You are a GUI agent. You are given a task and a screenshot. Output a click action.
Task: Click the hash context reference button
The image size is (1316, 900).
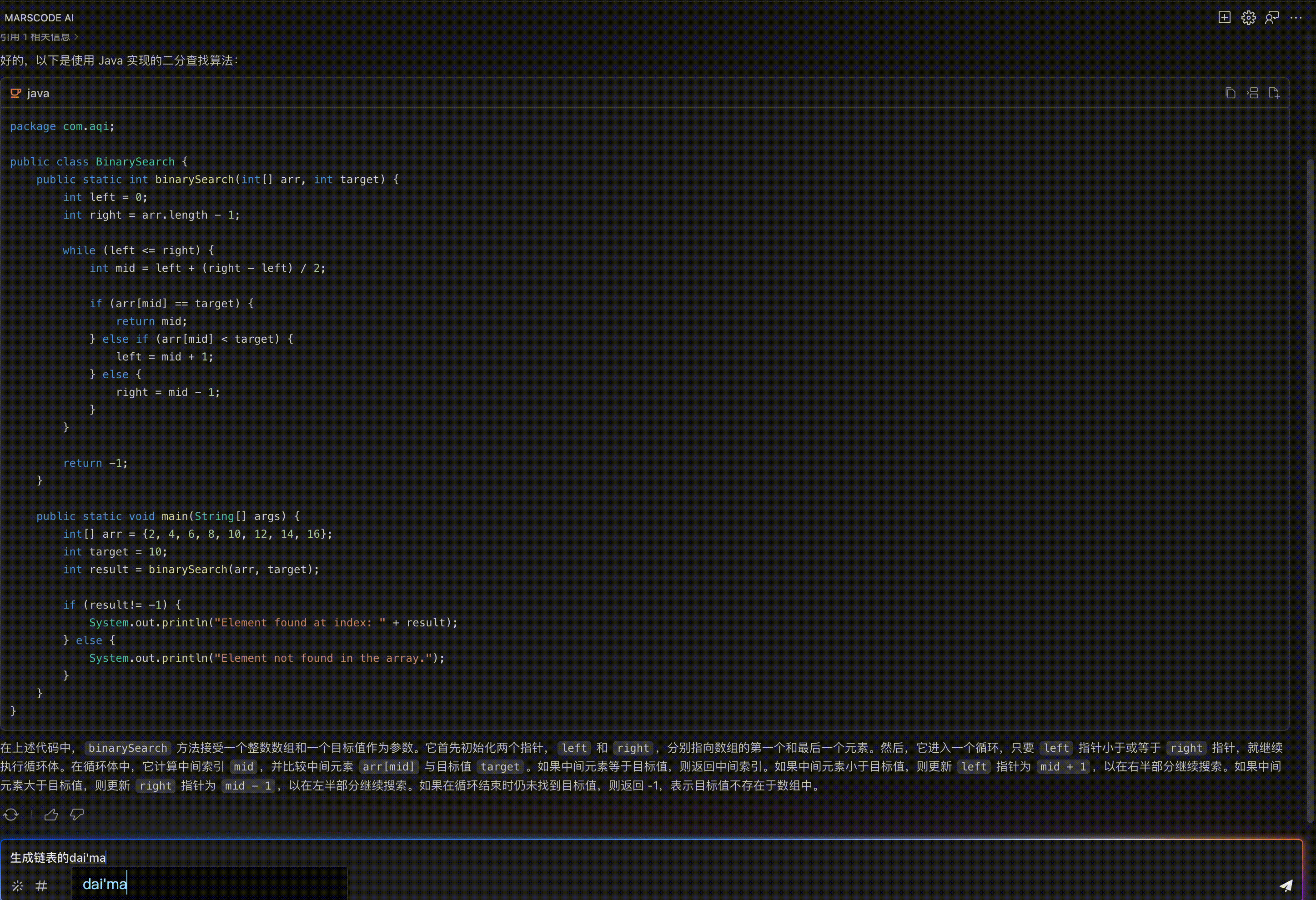41,886
